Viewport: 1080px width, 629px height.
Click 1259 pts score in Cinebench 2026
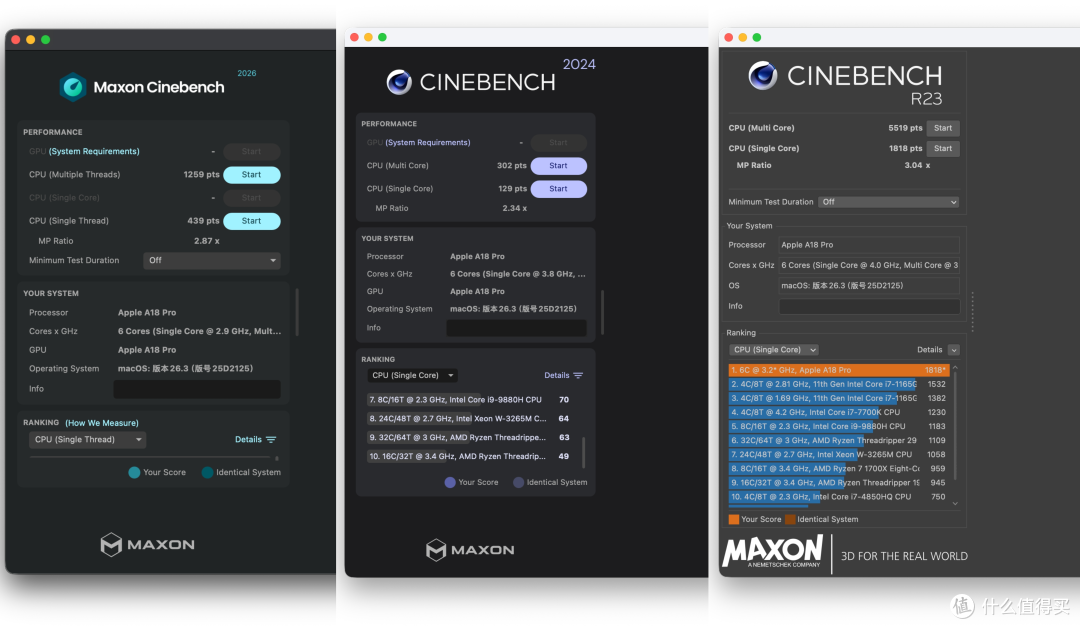201,175
